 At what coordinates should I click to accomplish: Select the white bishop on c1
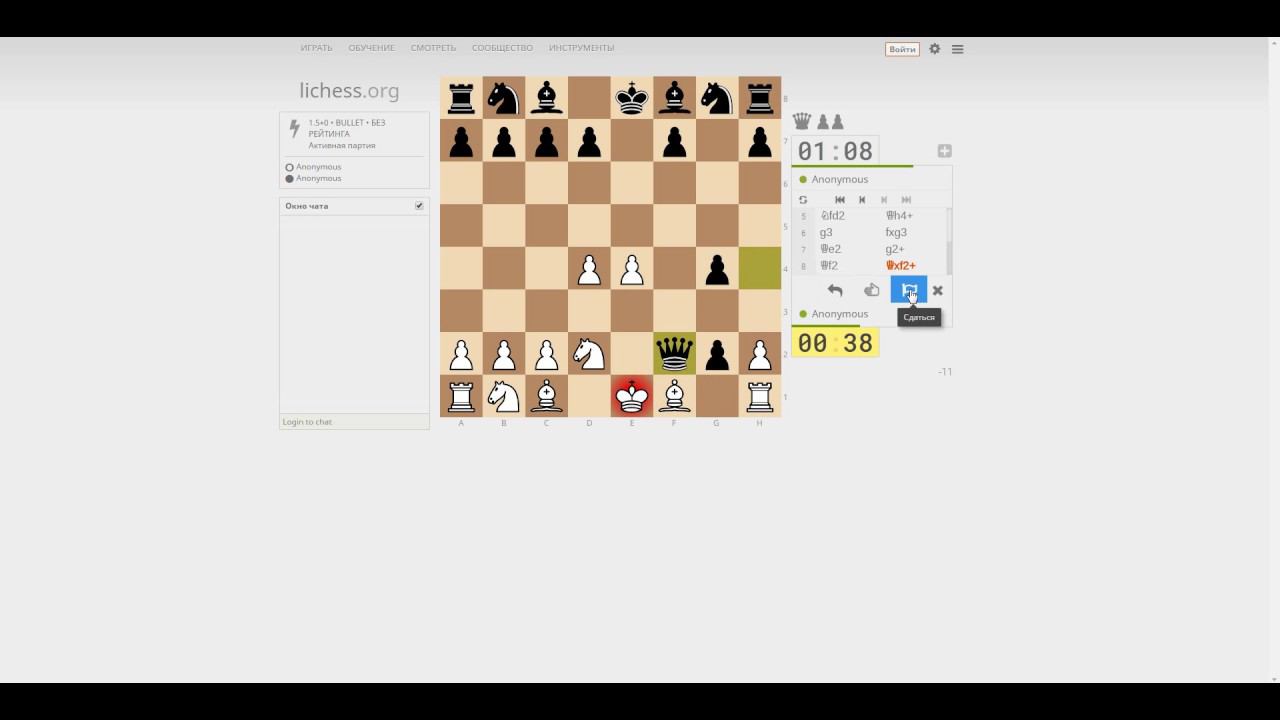pos(546,396)
